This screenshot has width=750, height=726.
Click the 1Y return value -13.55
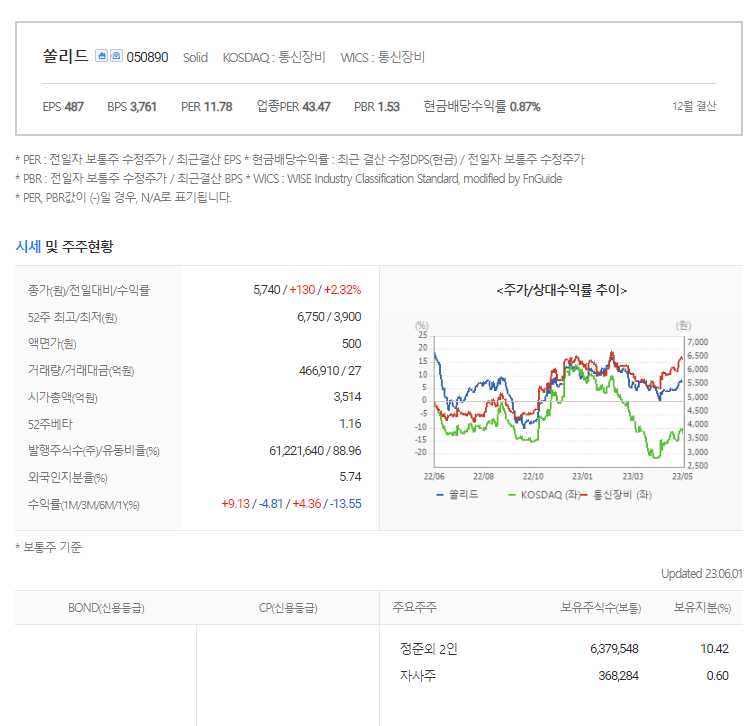click(x=345, y=504)
